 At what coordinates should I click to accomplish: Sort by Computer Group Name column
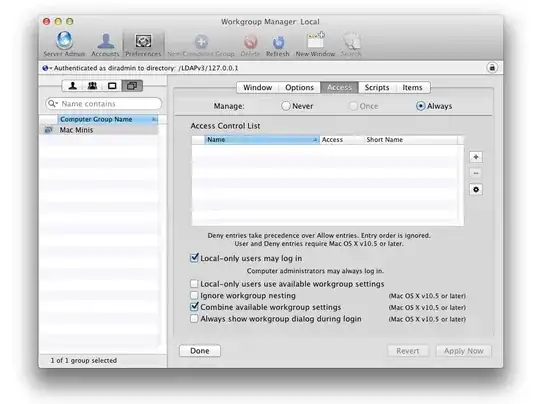pyautogui.click(x=107, y=119)
